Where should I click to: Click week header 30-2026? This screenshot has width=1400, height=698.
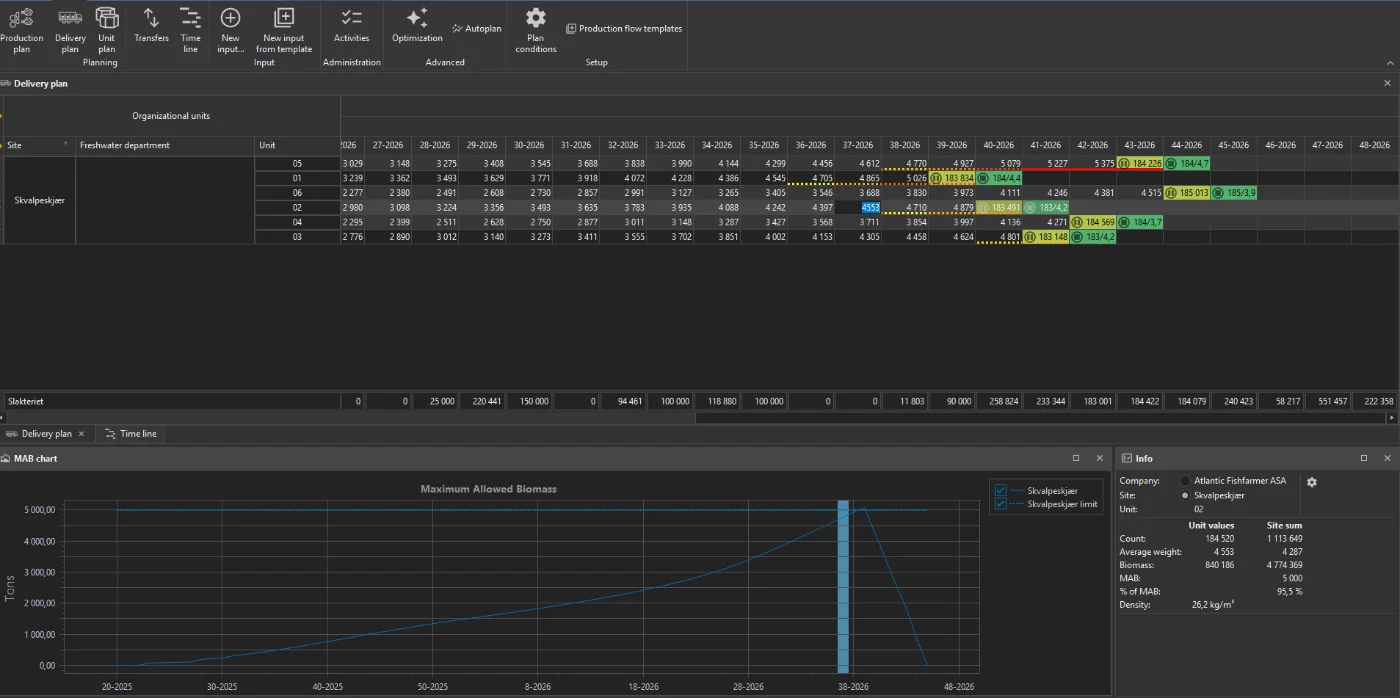pyautogui.click(x=528, y=145)
